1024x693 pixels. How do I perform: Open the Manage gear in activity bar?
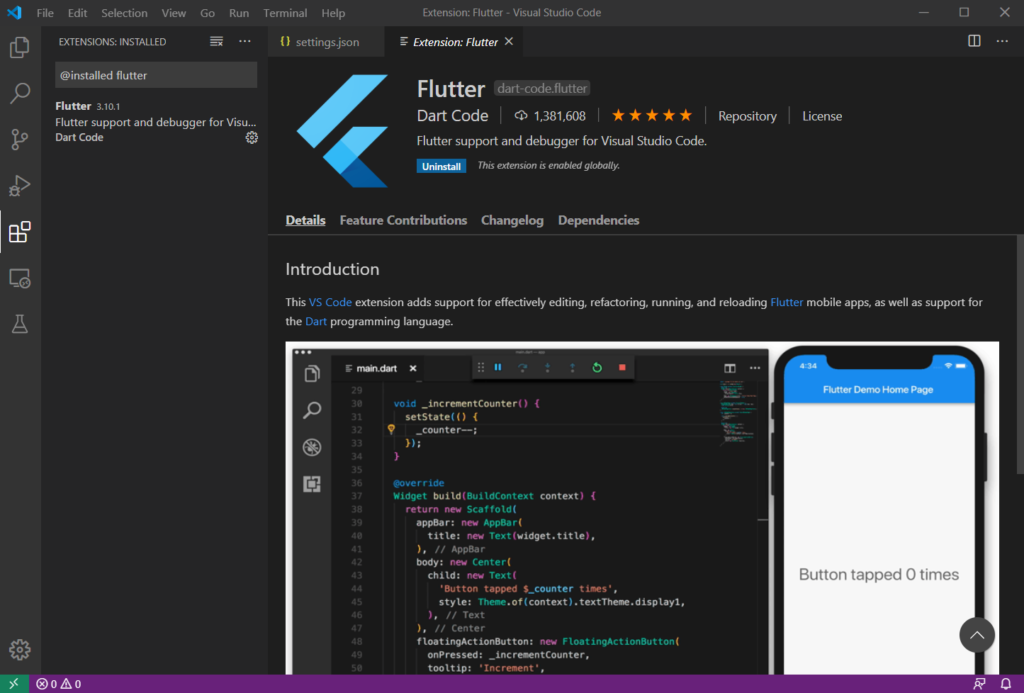pos(20,649)
